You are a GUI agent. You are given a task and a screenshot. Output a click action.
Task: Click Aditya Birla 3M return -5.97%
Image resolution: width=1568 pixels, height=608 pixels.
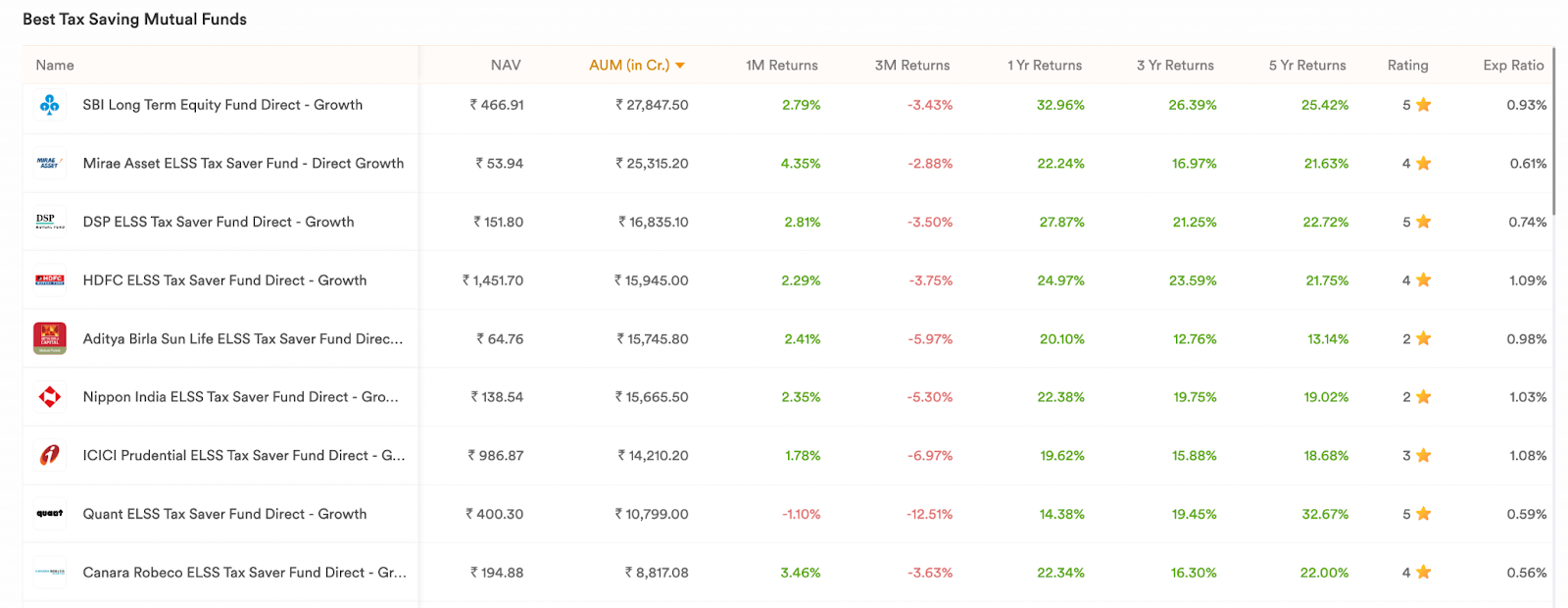(931, 338)
